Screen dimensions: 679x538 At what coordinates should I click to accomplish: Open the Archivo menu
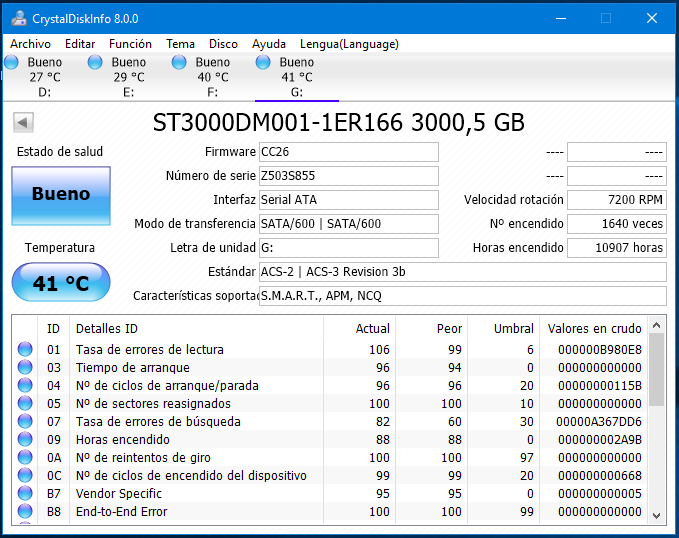coord(31,44)
